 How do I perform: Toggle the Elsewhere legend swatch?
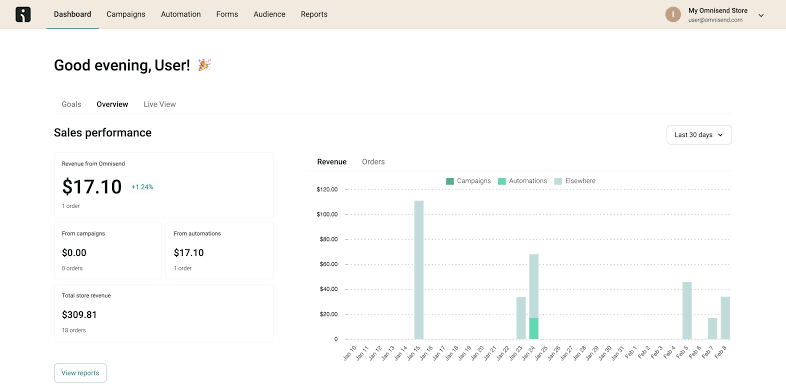coord(558,181)
